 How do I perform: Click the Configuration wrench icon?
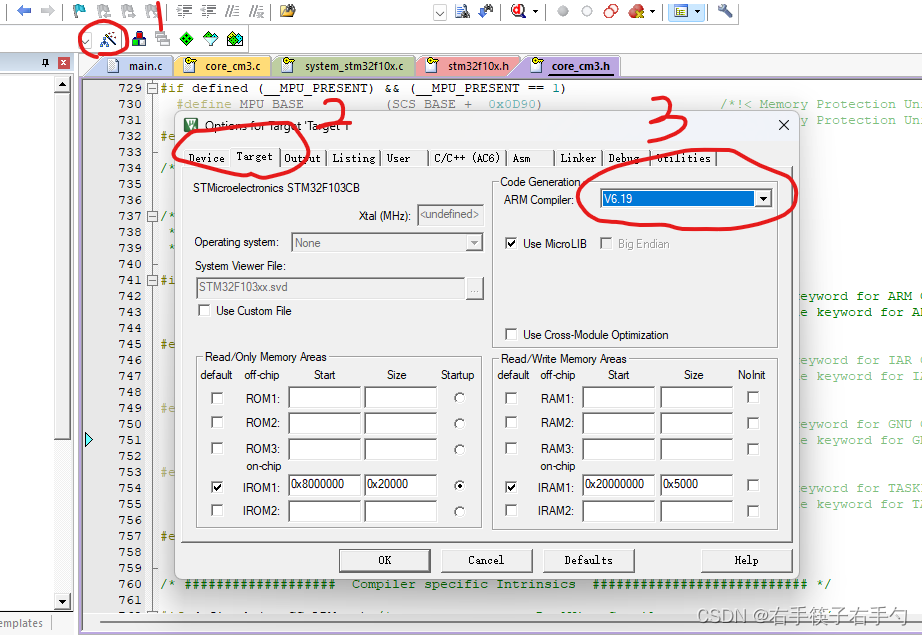click(726, 11)
